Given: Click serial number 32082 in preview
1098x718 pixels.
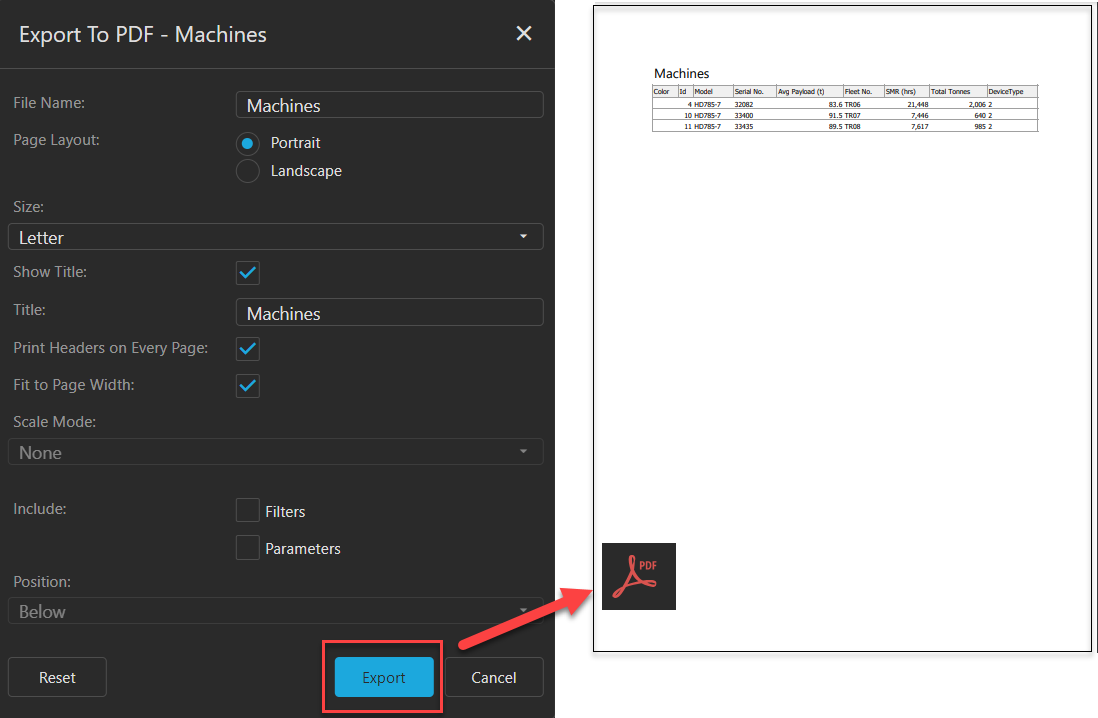Looking at the screenshot, I should pos(744,104).
